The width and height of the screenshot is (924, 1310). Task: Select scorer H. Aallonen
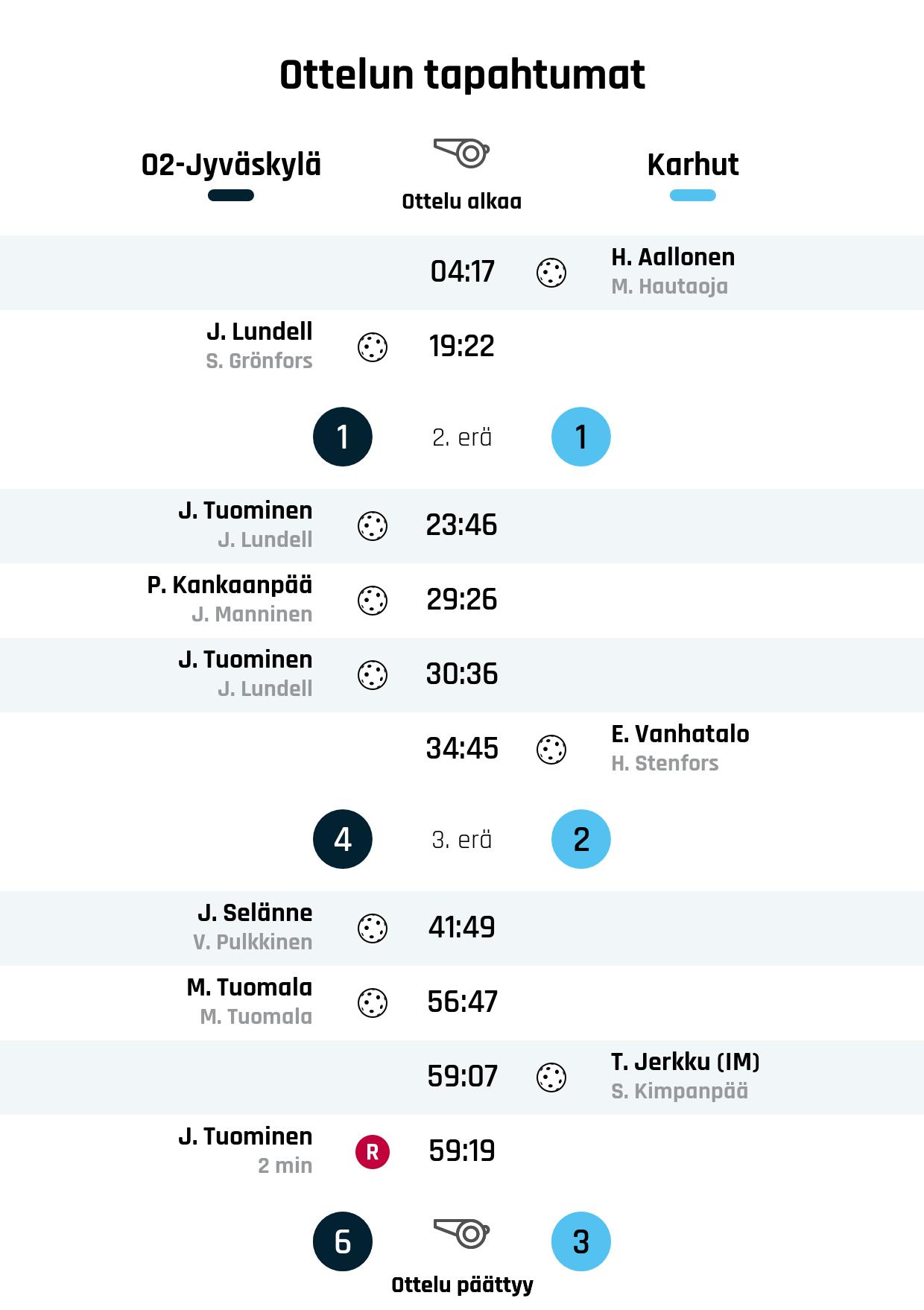coord(673,257)
